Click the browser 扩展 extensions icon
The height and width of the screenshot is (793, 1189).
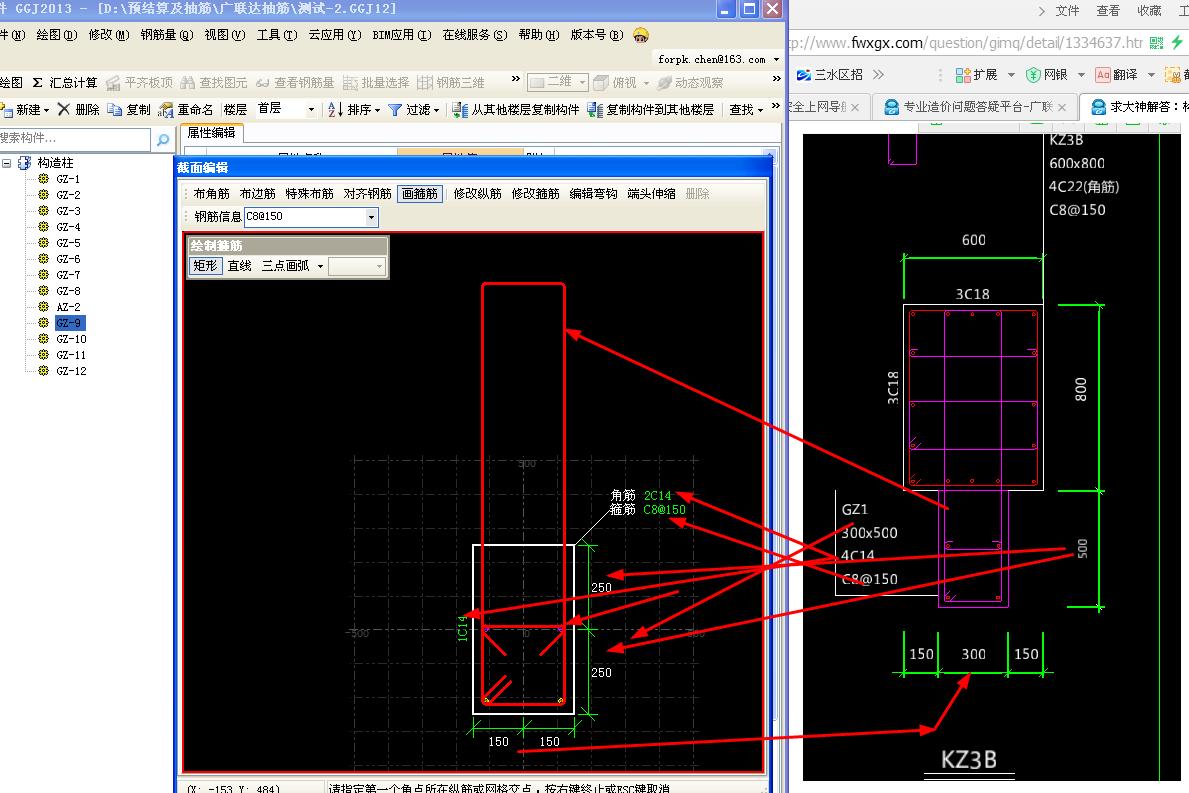[x=963, y=74]
